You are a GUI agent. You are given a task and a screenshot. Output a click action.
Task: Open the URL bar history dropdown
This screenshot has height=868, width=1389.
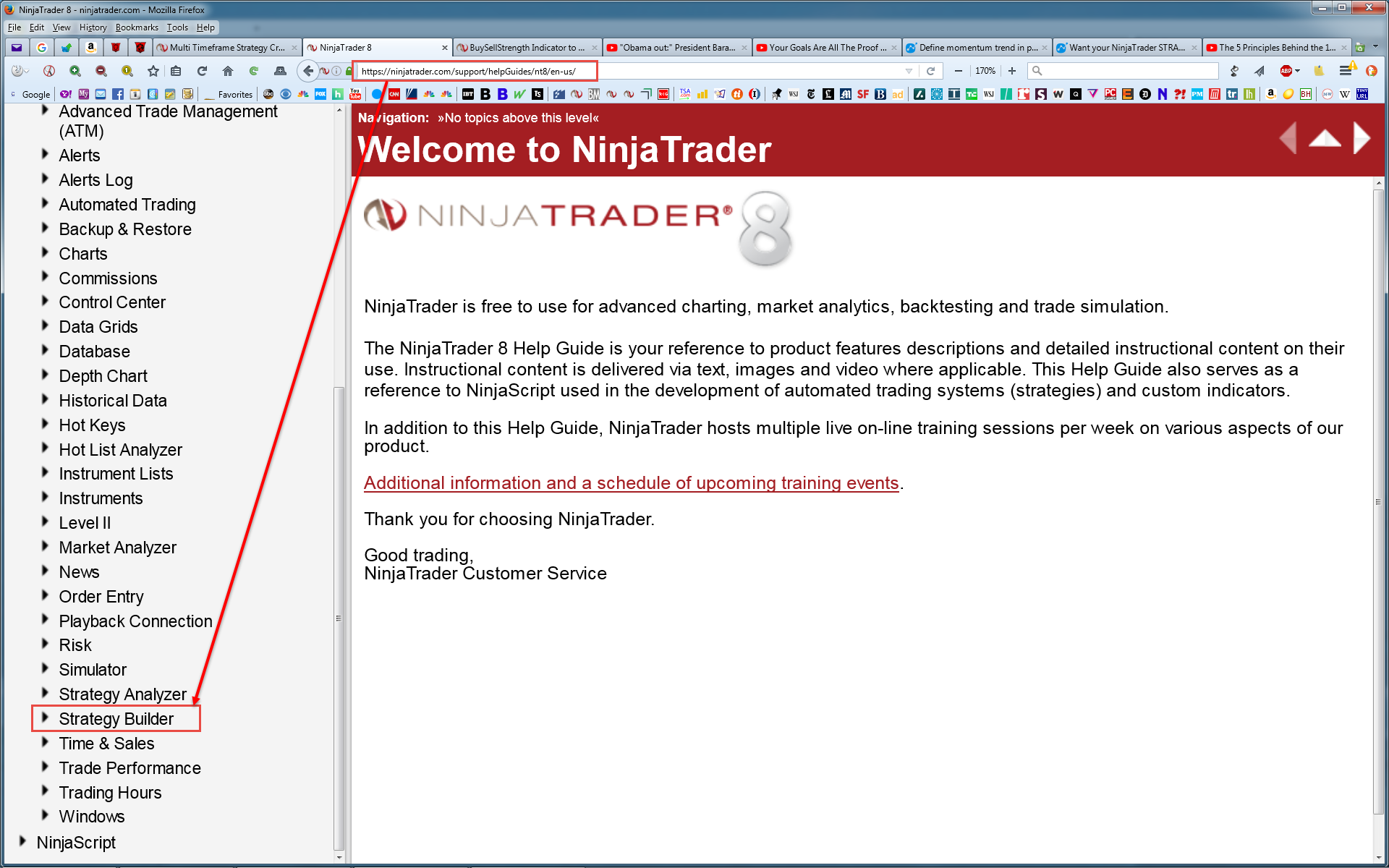point(909,71)
